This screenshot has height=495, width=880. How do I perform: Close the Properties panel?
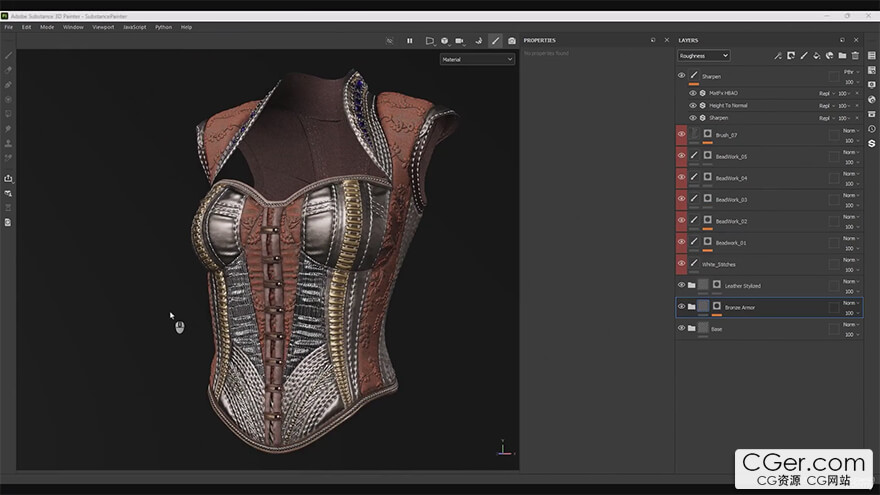pos(667,40)
